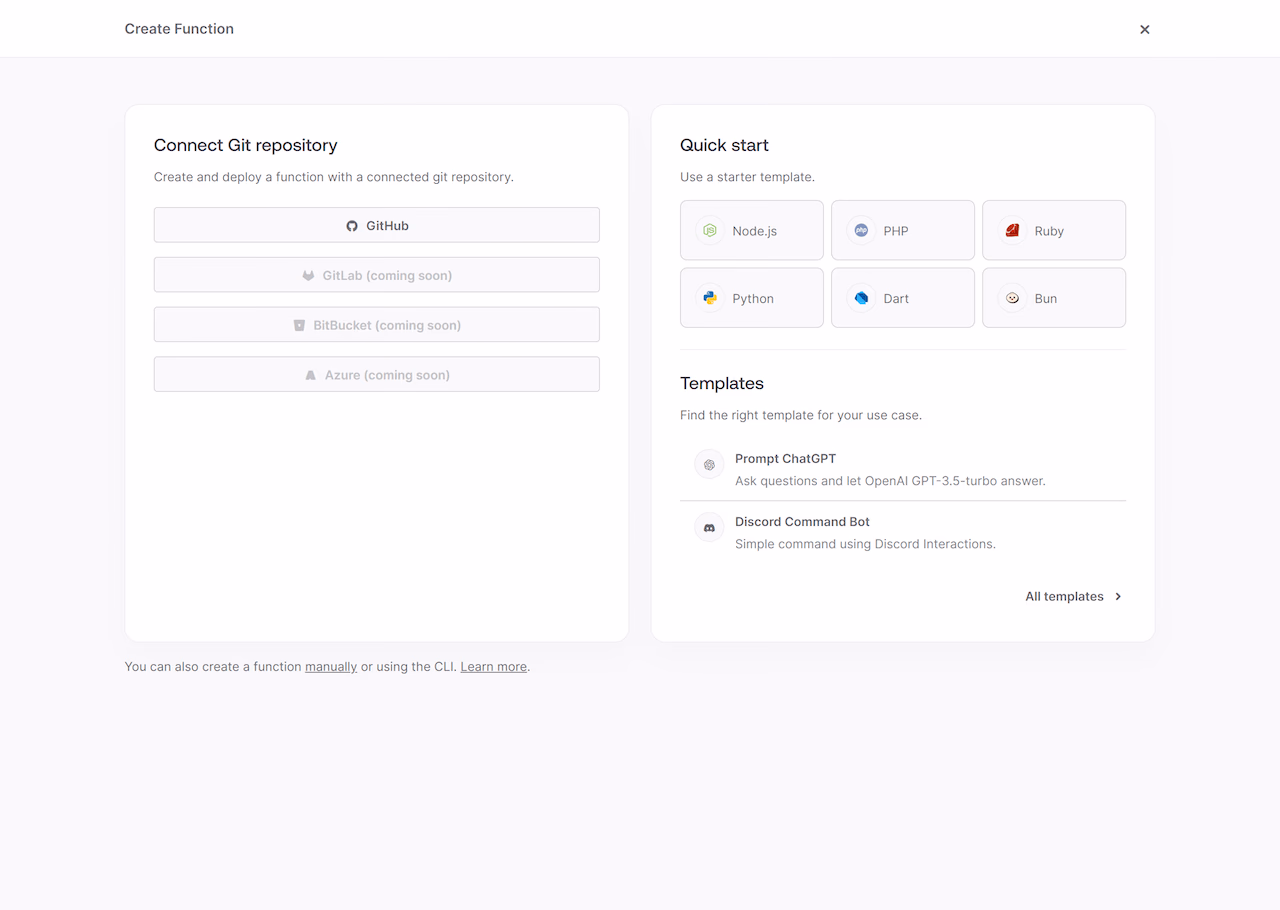
Task: Click the Azure logo icon
Action: 311,375
